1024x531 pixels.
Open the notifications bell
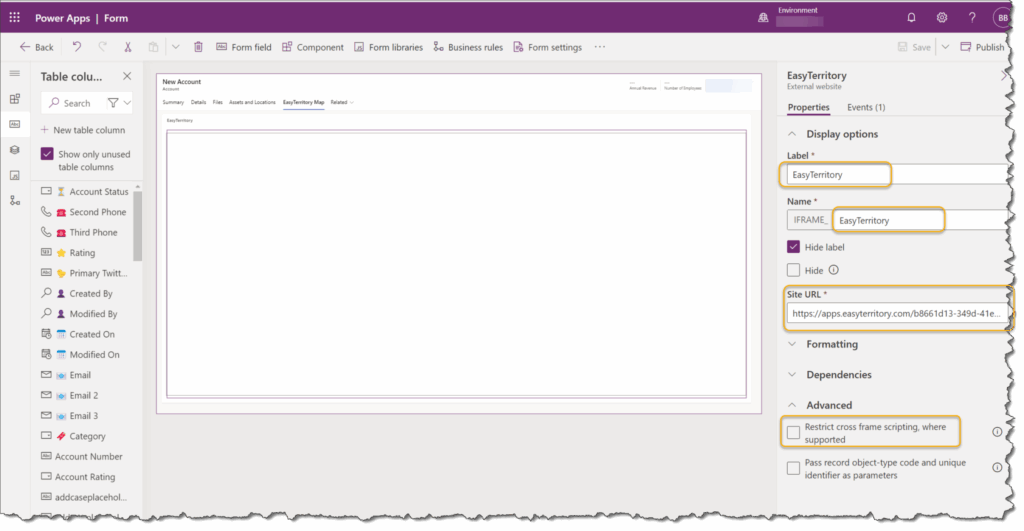[911, 18]
